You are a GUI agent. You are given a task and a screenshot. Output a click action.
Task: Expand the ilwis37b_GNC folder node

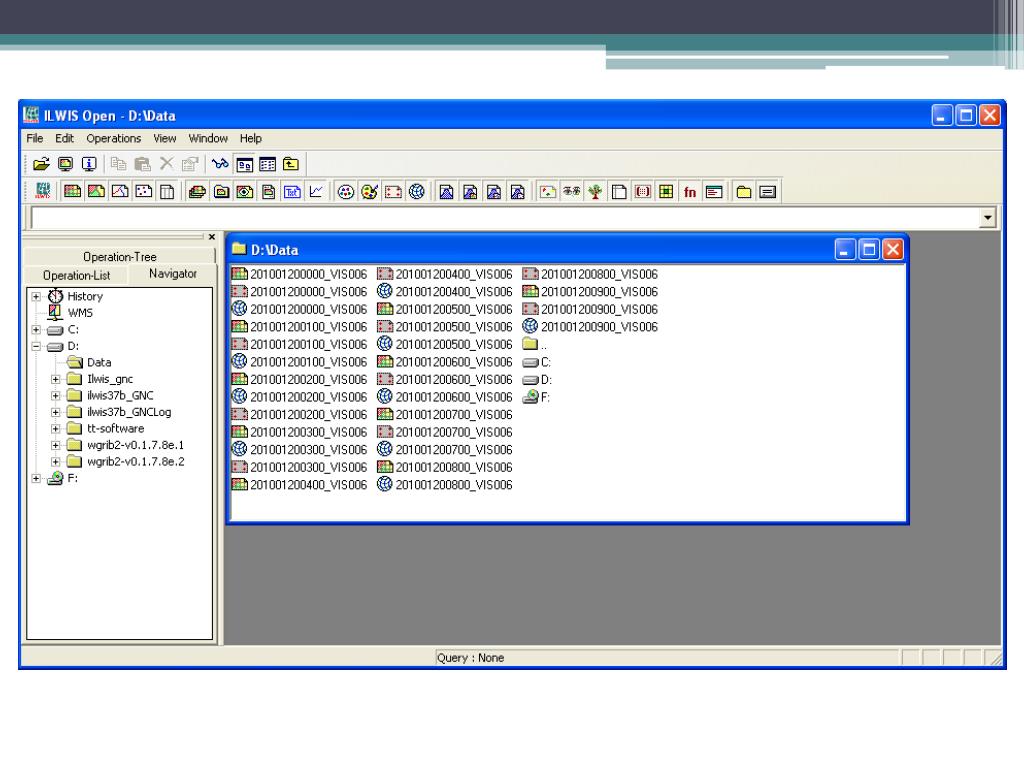click(x=56, y=395)
